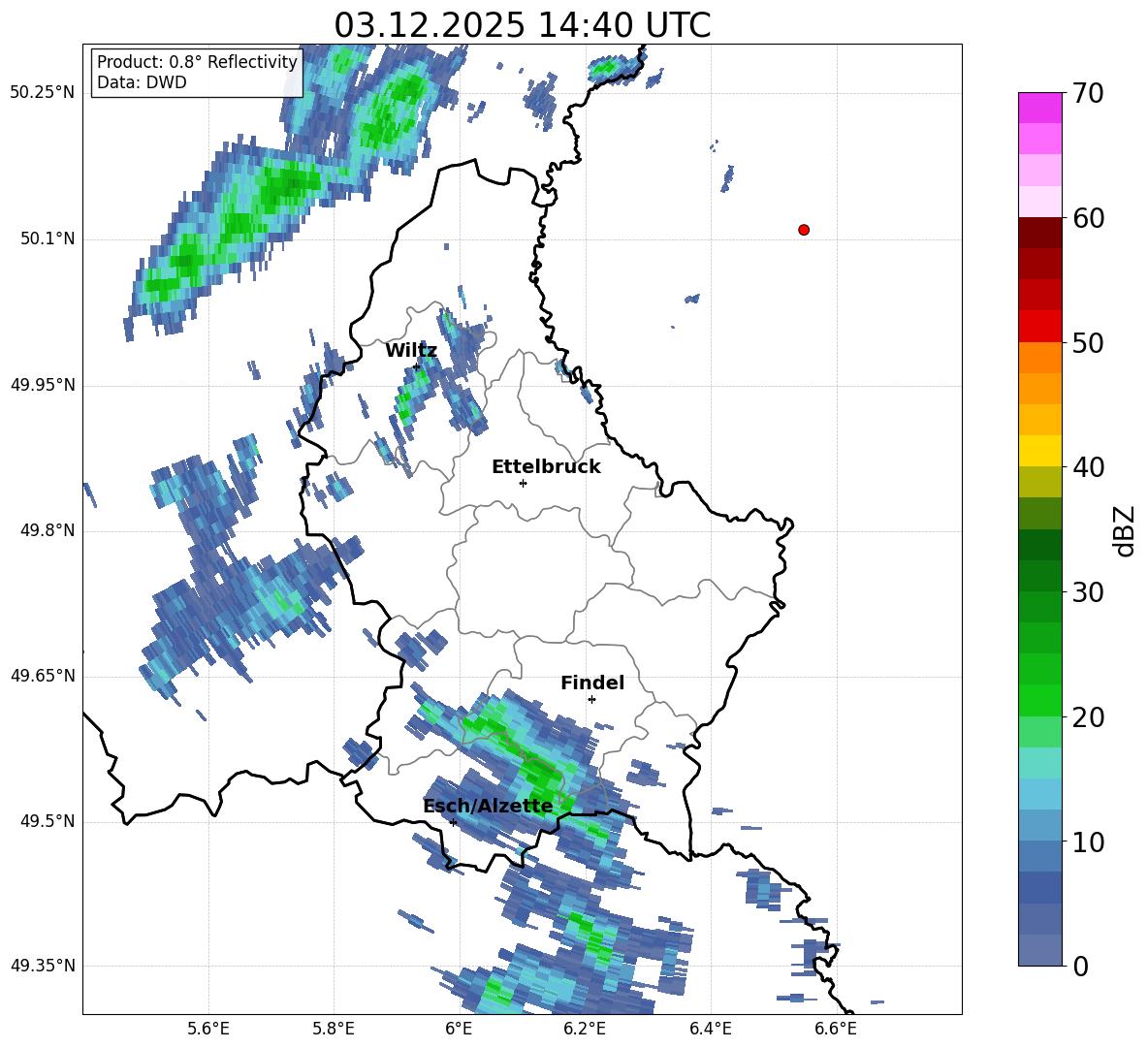
Task: Click the 5.8°E longitude label
Action: 334,1030
